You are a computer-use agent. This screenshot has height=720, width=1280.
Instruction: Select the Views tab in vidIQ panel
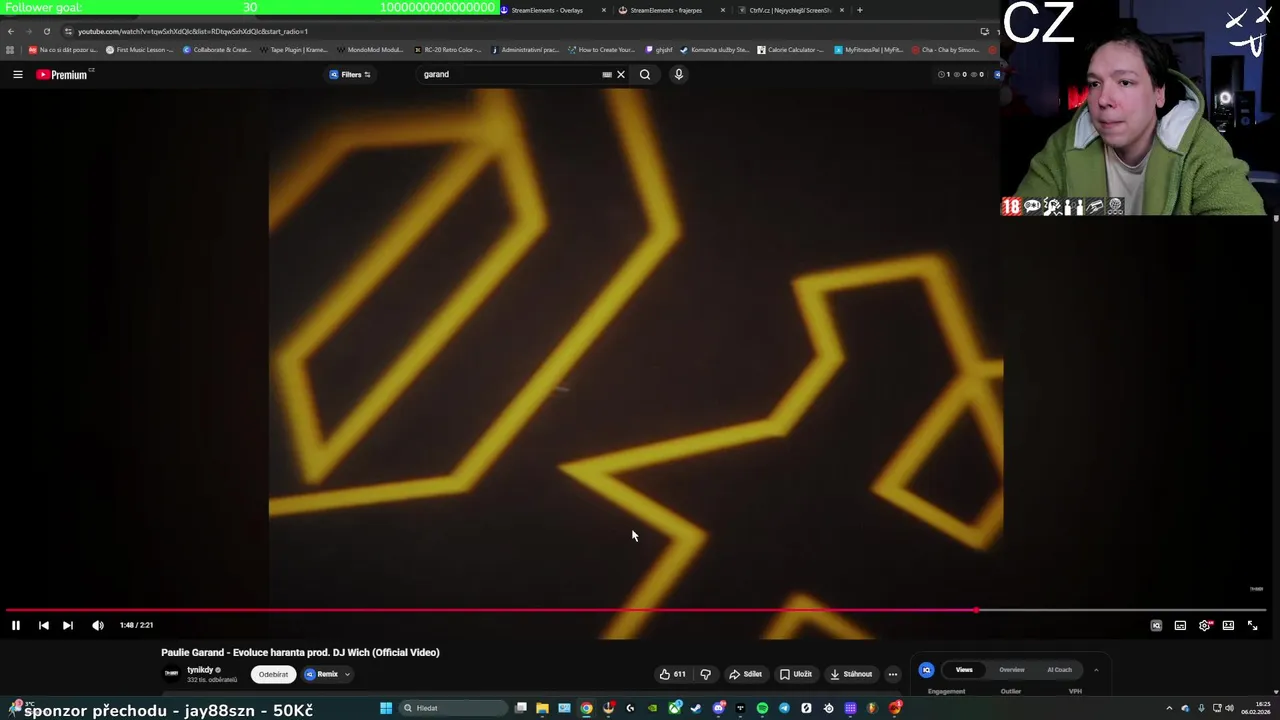click(964, 670)
